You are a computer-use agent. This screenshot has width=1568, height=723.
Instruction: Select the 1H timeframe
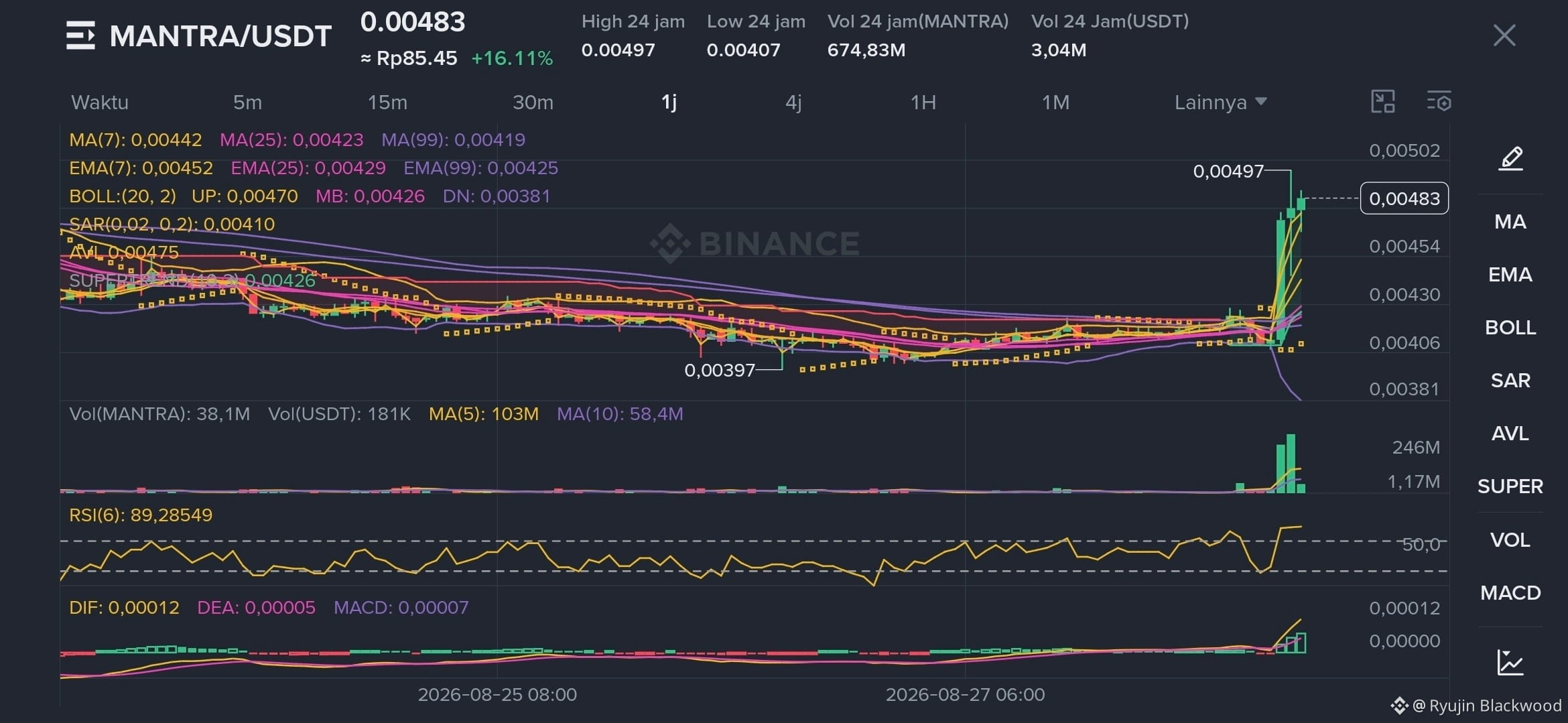point(923,103)
